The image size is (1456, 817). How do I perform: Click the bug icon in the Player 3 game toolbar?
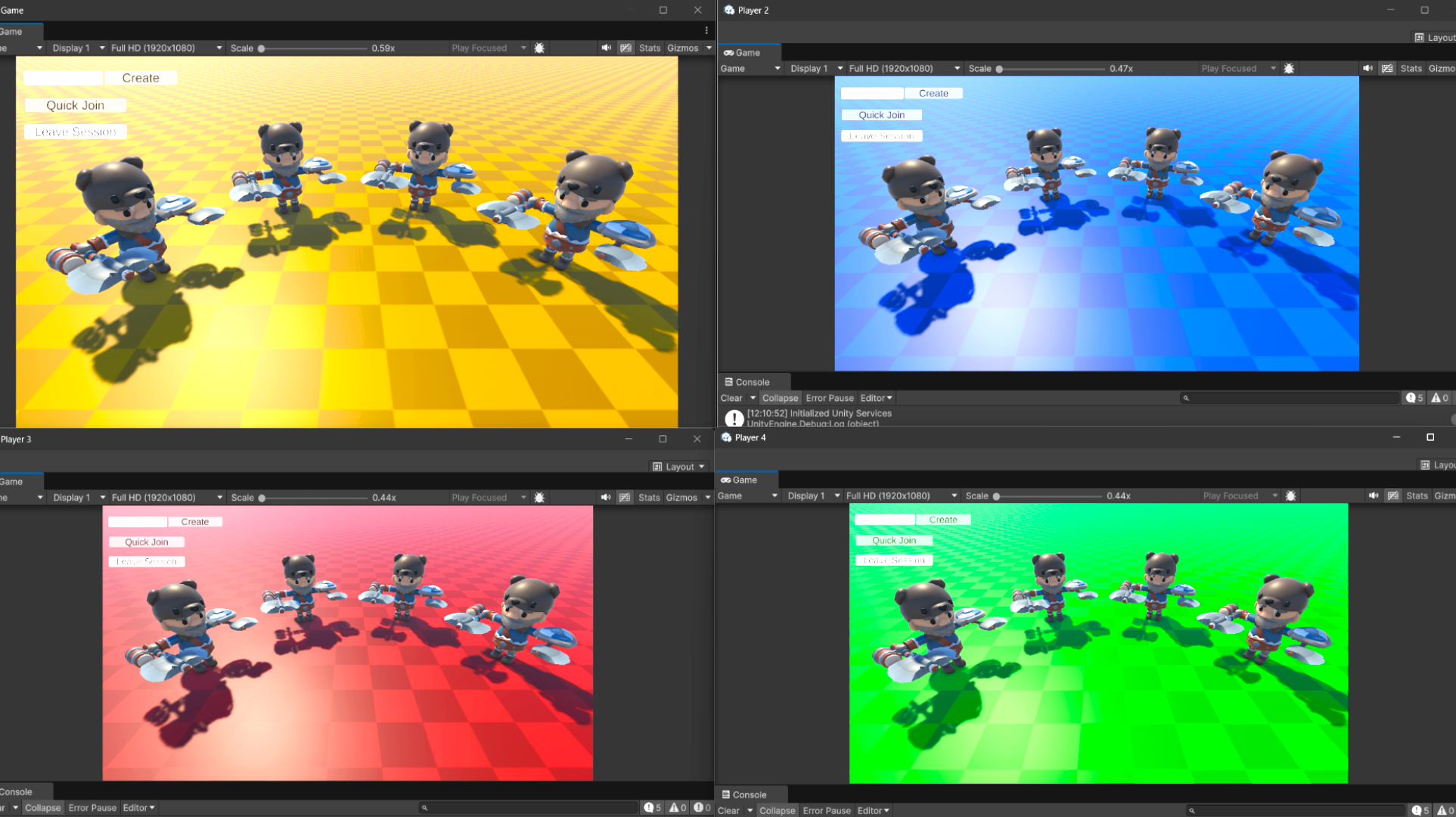point(539,497)
